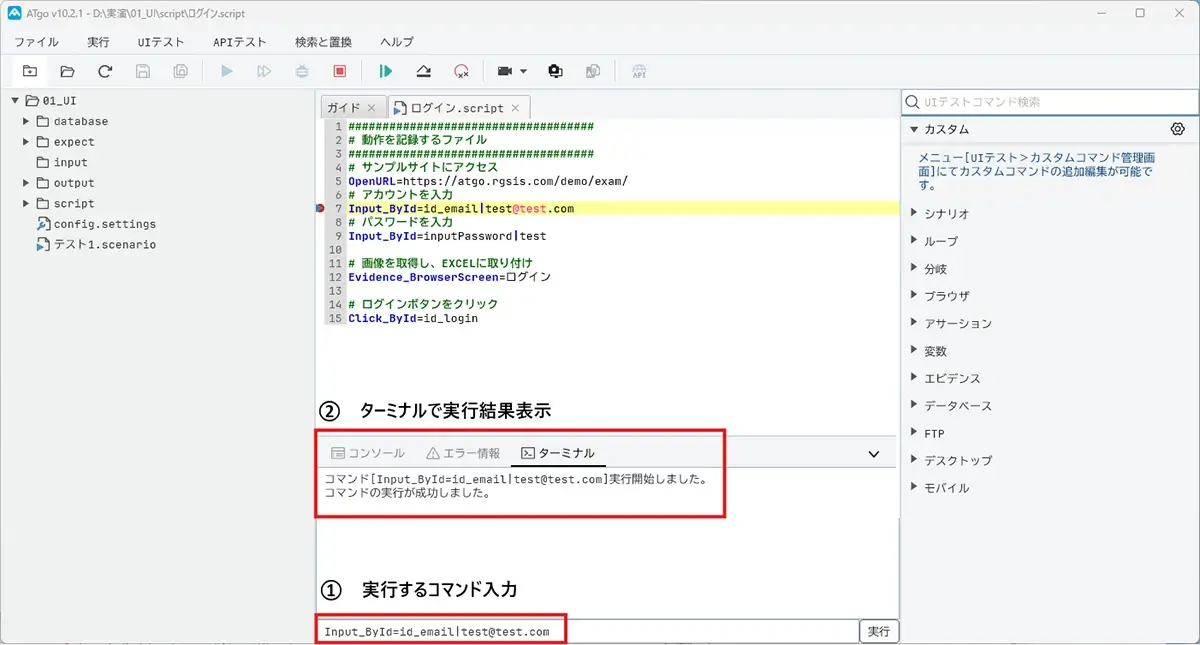The image size is (1200, 645).
Task: Switch to the エラー情報 tab
Action: point(462,453)
